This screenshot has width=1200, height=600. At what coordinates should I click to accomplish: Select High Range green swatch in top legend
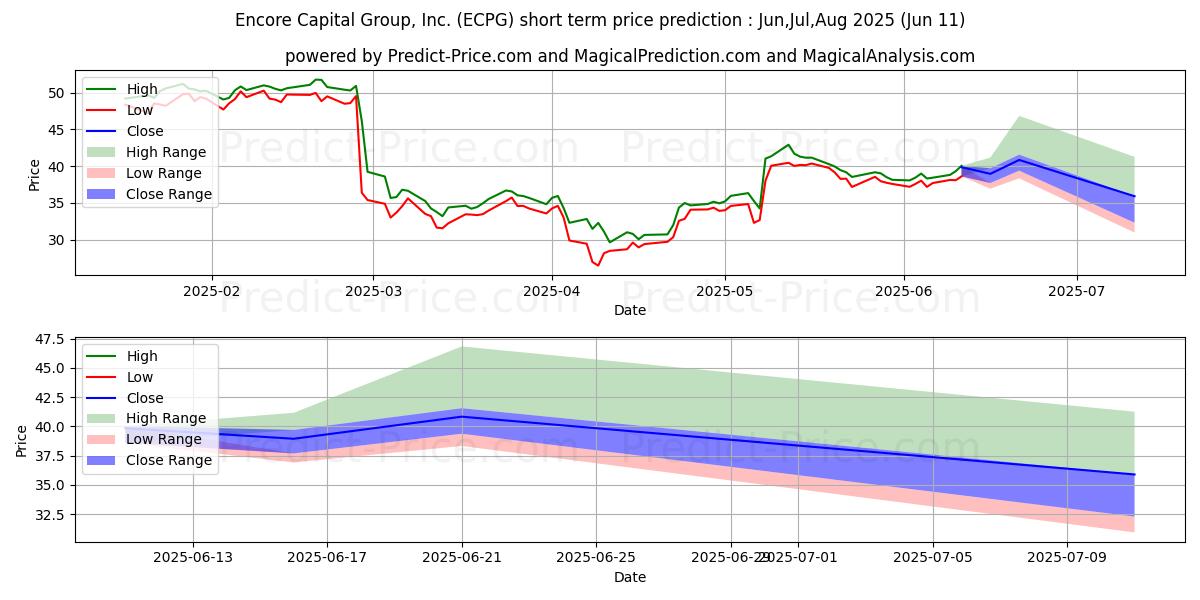tap(102, 152)
